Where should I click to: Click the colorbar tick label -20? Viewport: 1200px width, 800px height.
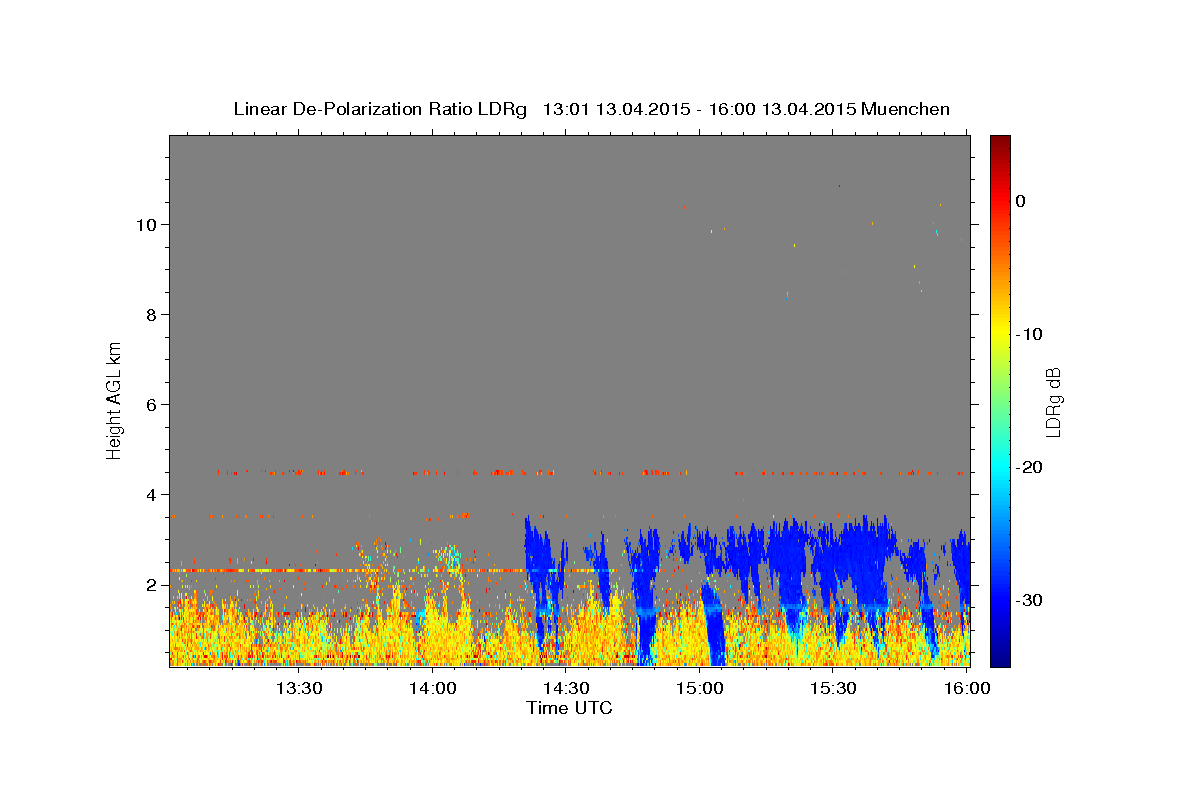(x=1028, y=467)
